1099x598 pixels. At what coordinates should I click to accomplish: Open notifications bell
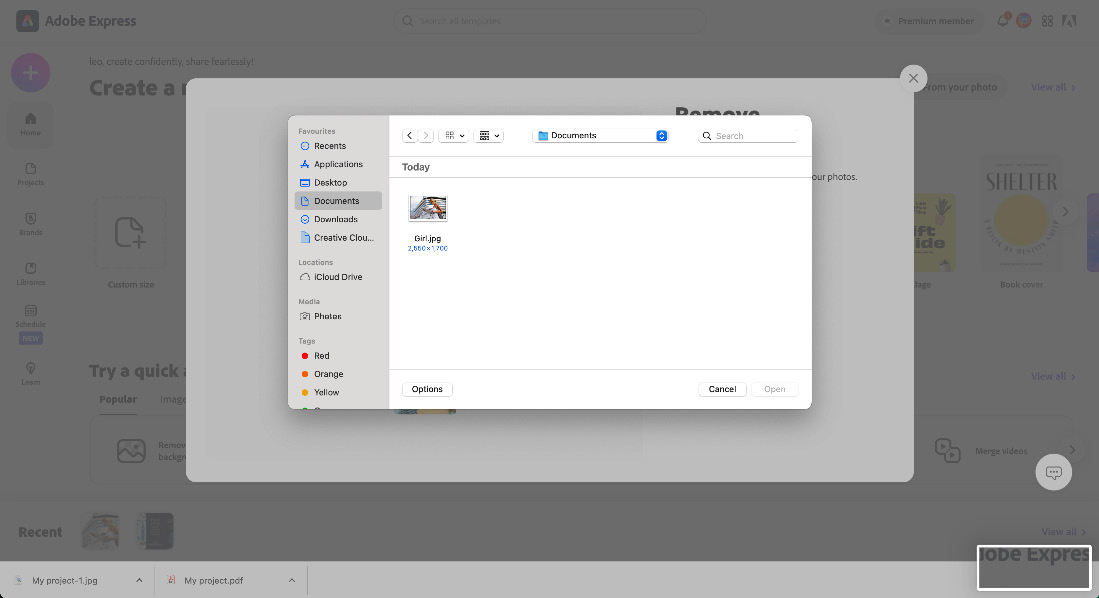point(1003,20)
